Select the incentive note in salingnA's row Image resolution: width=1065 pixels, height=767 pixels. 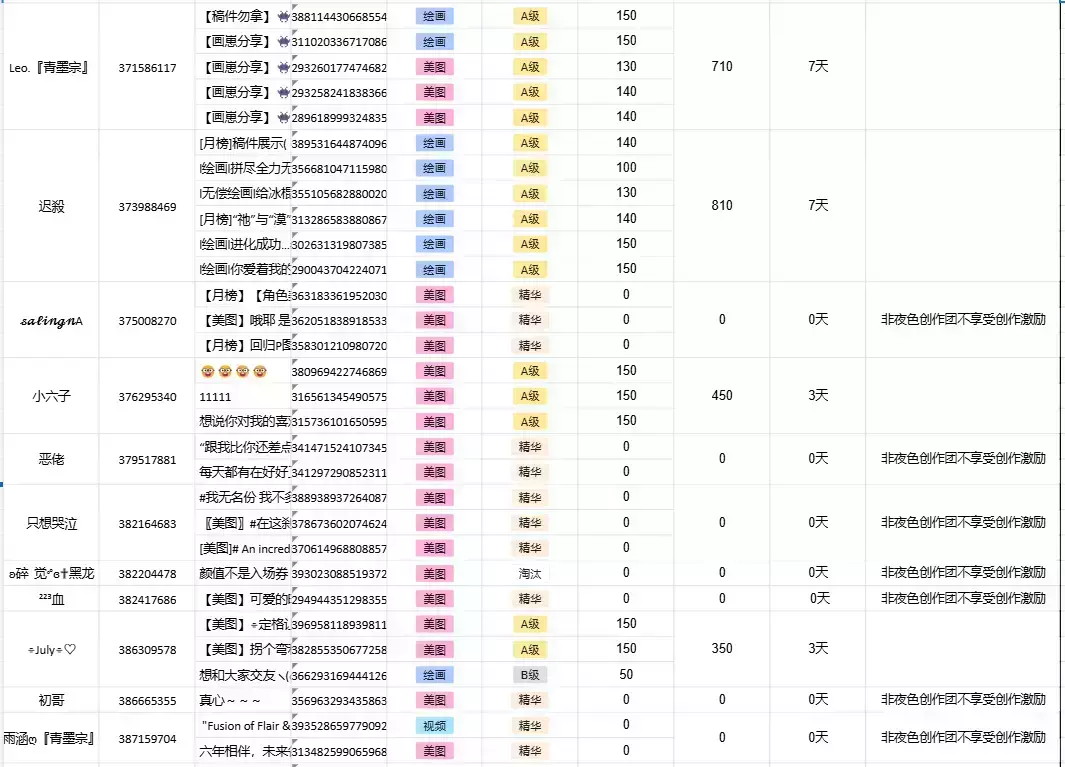963,319
